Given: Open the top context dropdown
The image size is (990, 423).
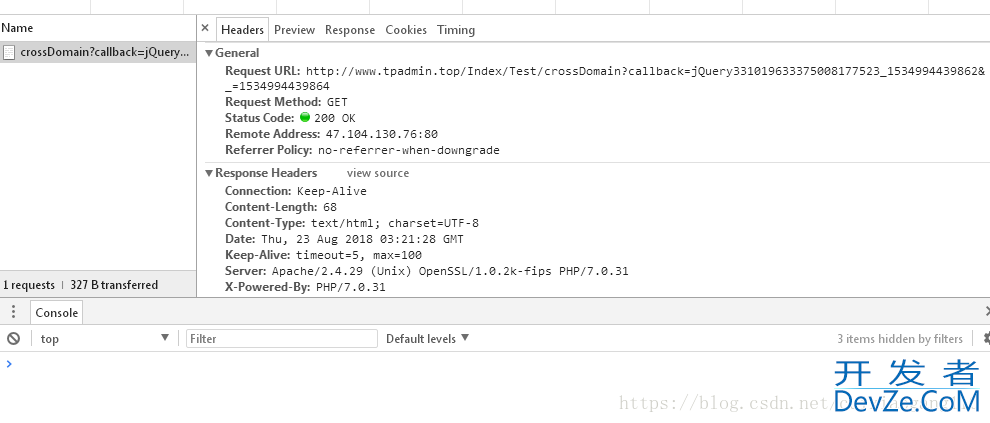Looking at the screenshot, I should (105, 338).
